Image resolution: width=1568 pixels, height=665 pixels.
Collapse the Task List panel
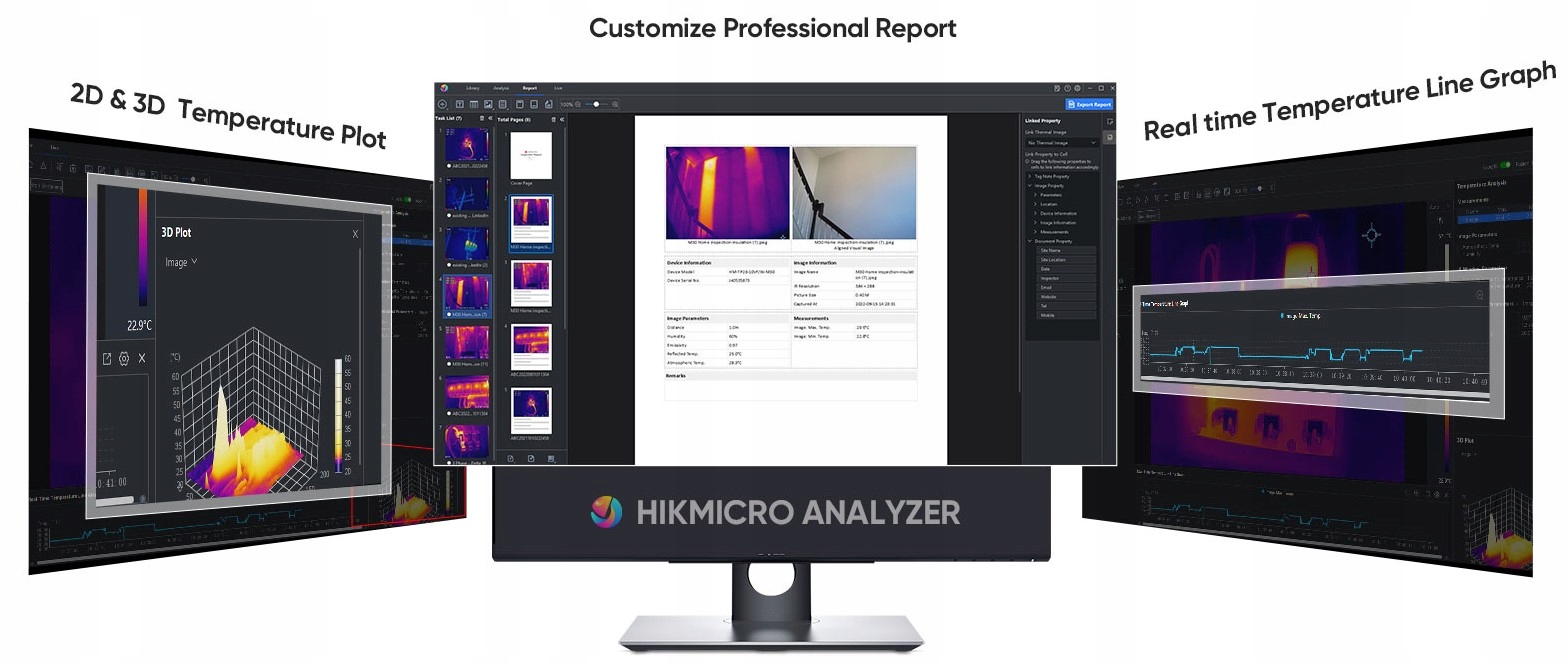(x=490, y=118)
